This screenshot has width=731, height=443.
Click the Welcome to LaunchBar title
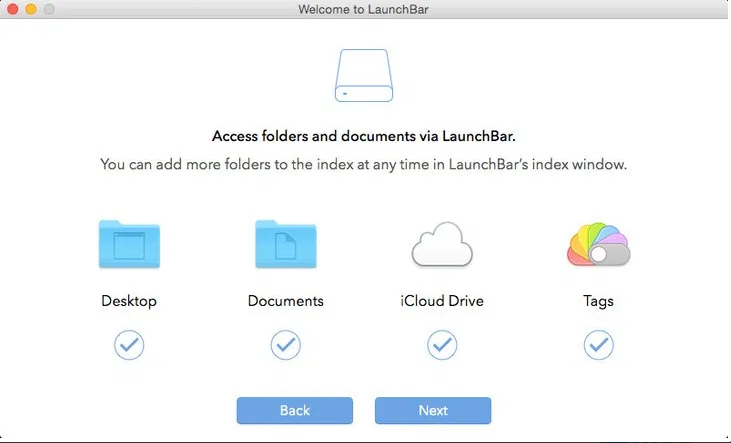(365, 9)
